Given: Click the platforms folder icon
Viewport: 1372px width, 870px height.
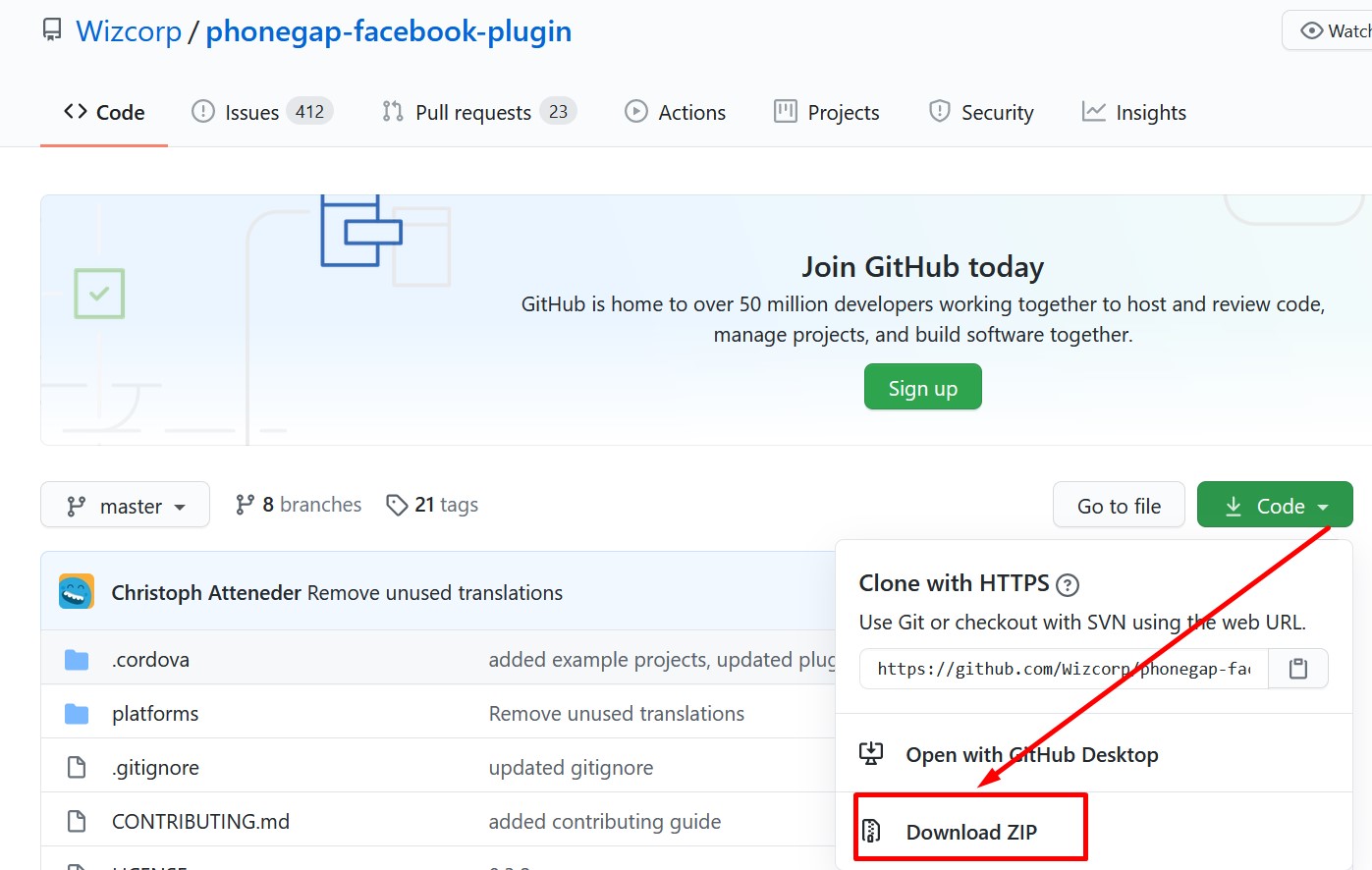Looking at the screenshot, I should [77, 714].
